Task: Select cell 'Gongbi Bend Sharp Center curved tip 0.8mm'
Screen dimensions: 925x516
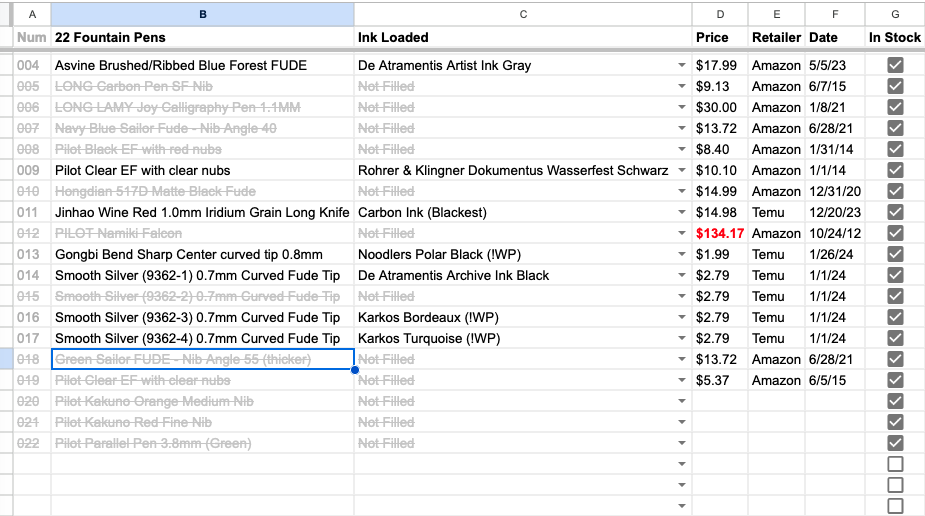Action: click(x=202, y=254)
